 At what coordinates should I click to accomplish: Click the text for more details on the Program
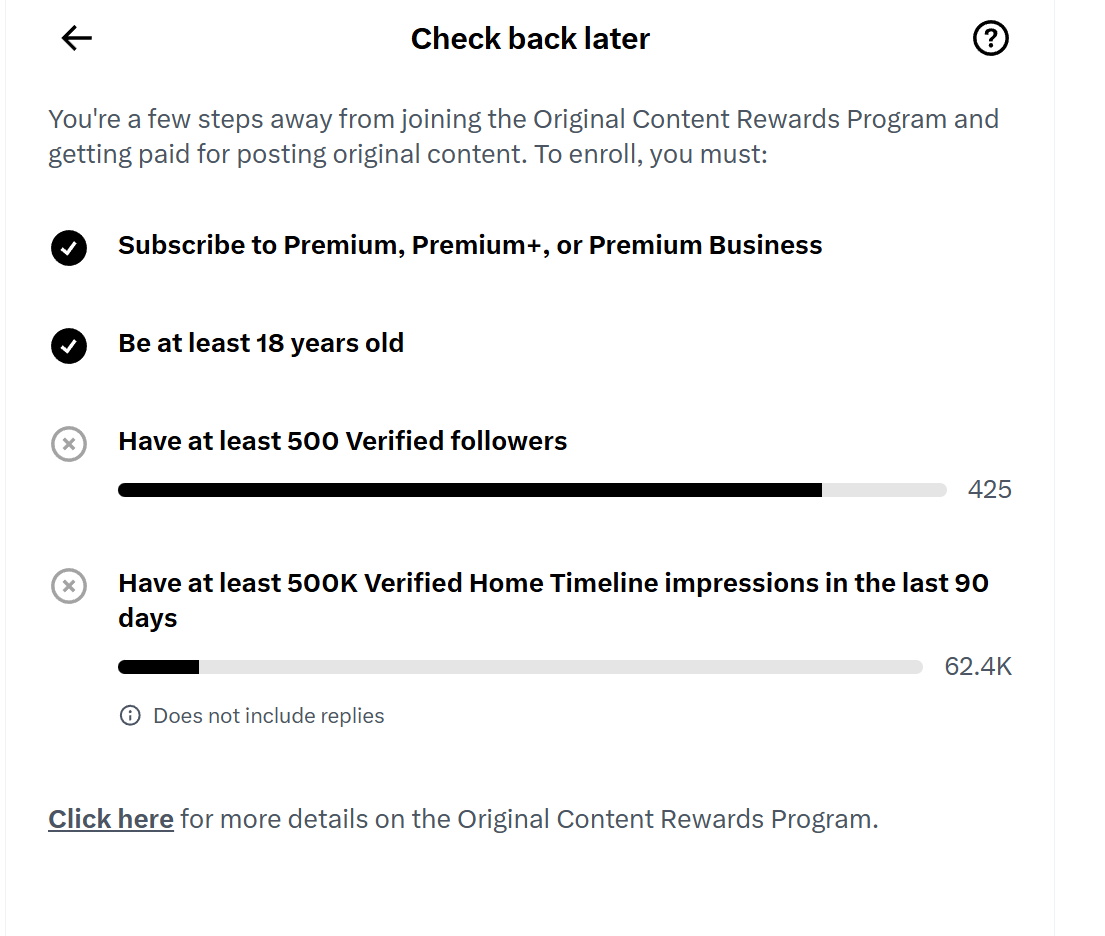[x=529, y=819]
